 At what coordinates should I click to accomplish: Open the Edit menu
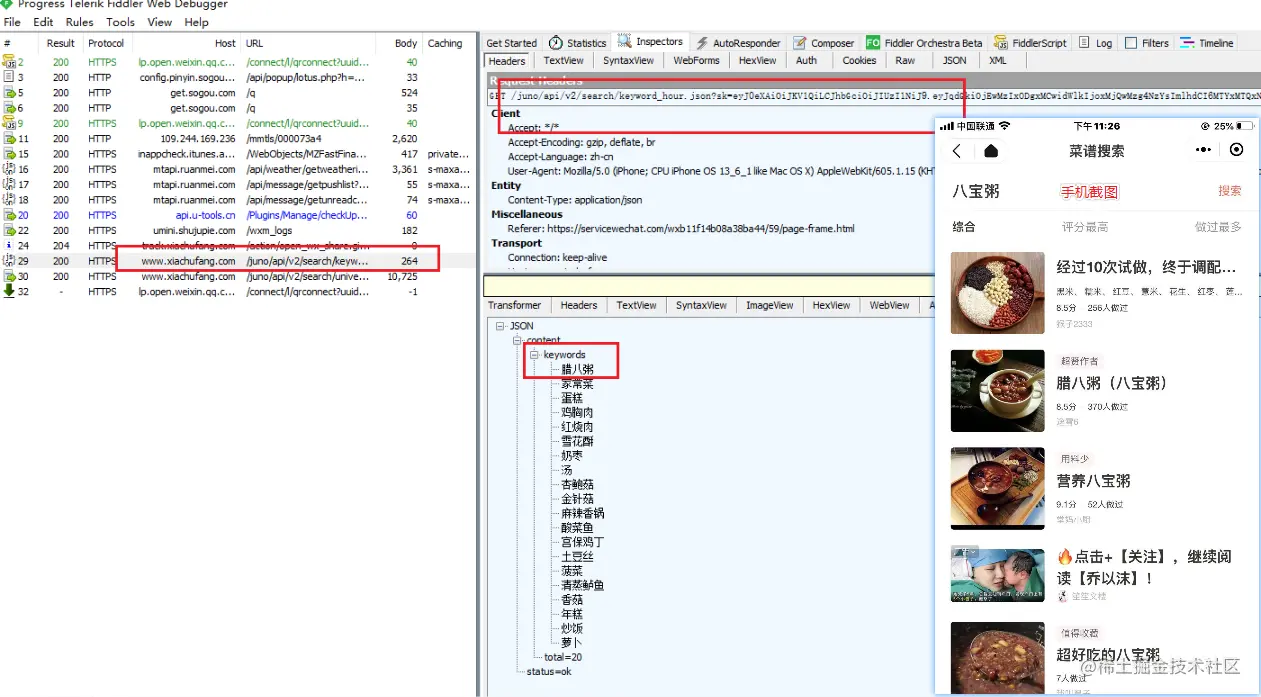click(43, 22)
